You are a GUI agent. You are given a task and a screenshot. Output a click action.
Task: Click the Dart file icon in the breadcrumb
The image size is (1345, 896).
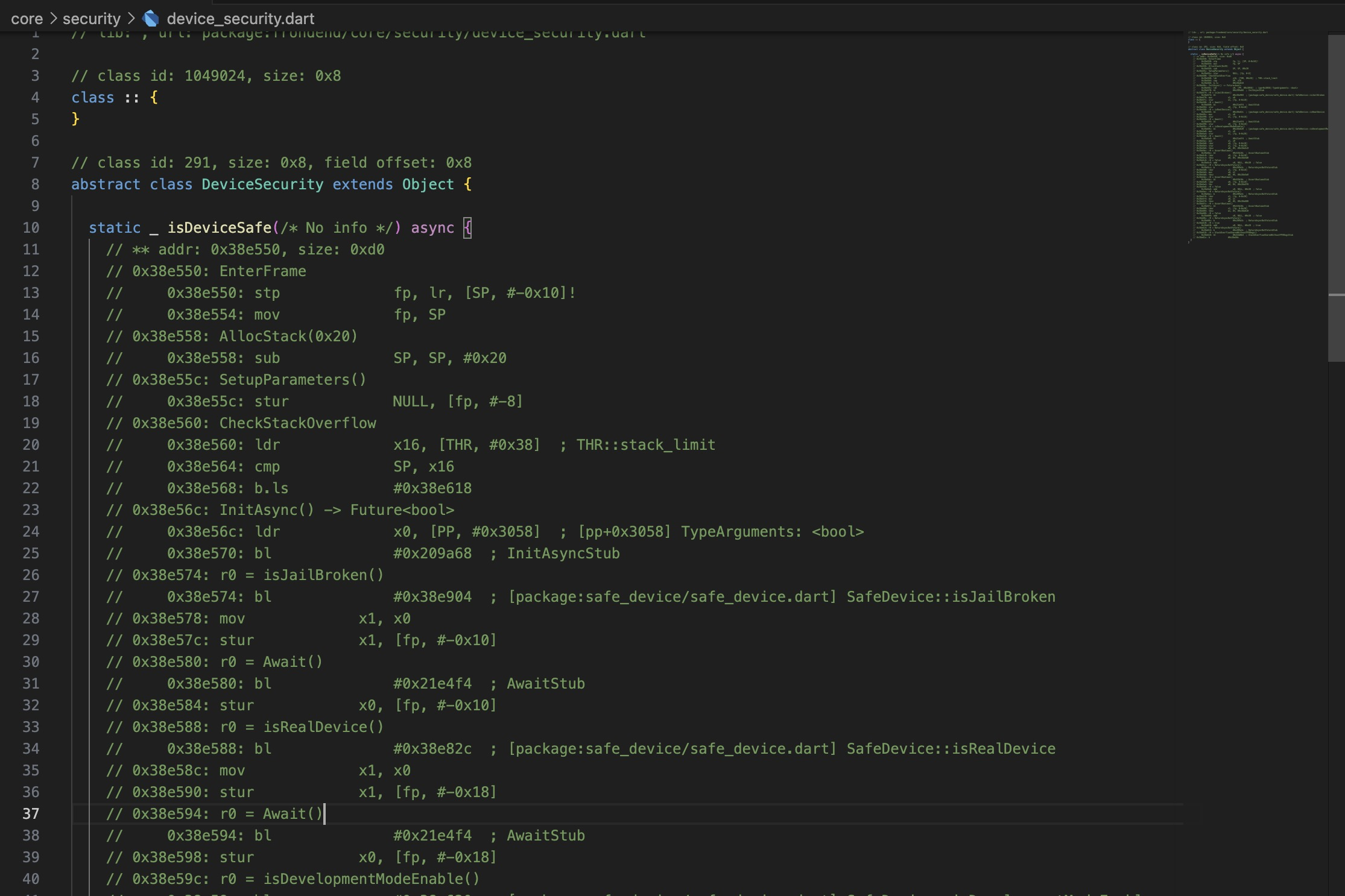coord(151,19)
